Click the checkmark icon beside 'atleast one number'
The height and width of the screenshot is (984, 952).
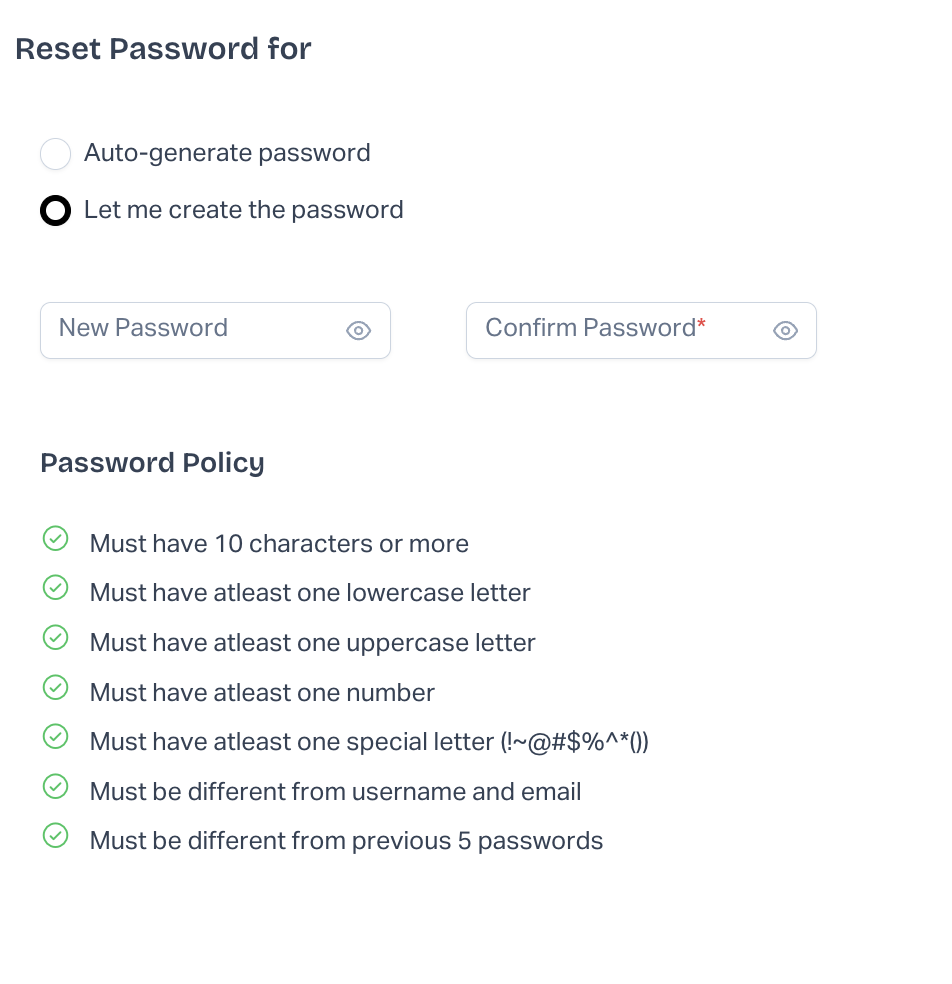click(x=55, y=688)
